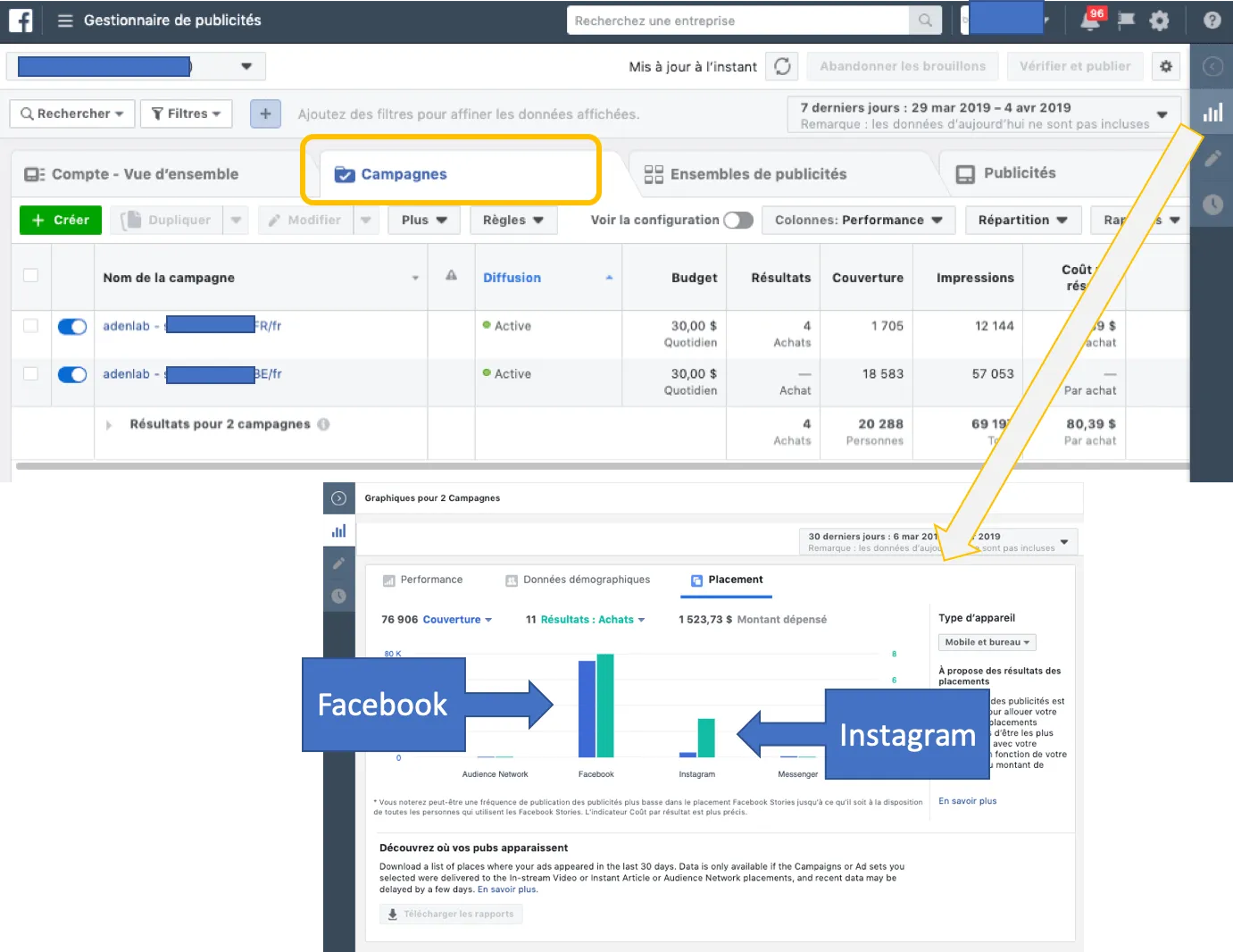Viewport: 1233px width, 952px height.
Task: Open the date range 7 derniers jours dropdown
Action: click(984, 114)
